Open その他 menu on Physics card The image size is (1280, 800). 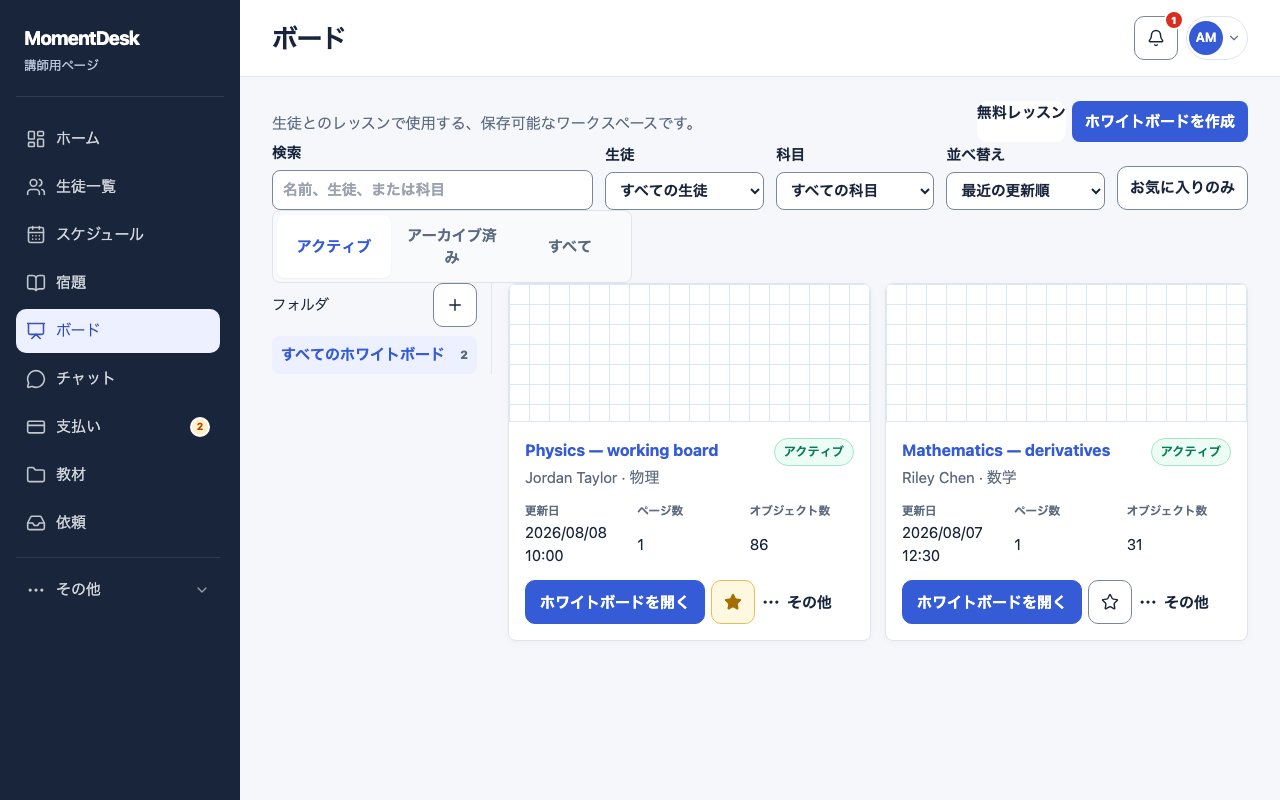point(797,602)
